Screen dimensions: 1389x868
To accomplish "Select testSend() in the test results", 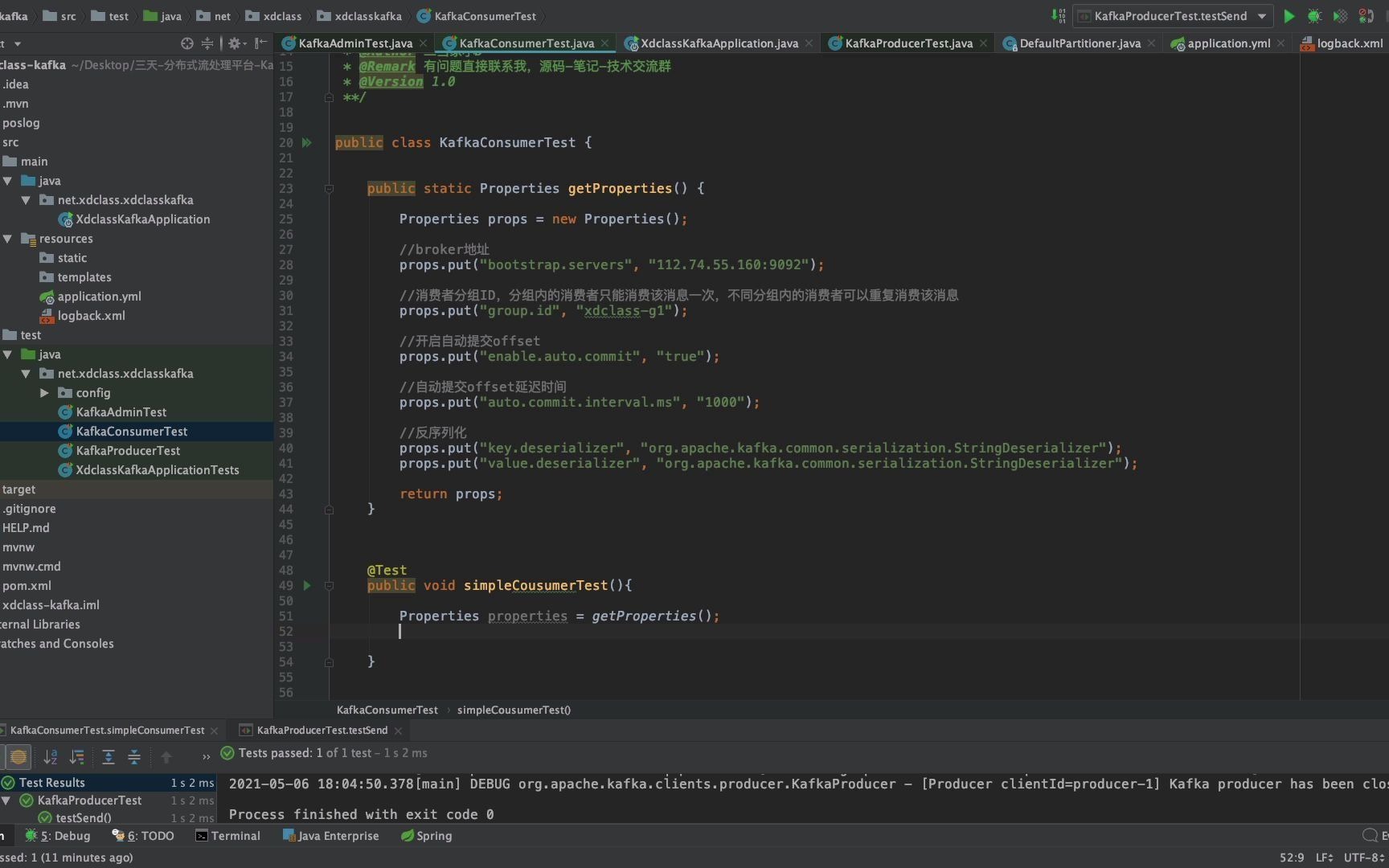I will coord(84,817).
